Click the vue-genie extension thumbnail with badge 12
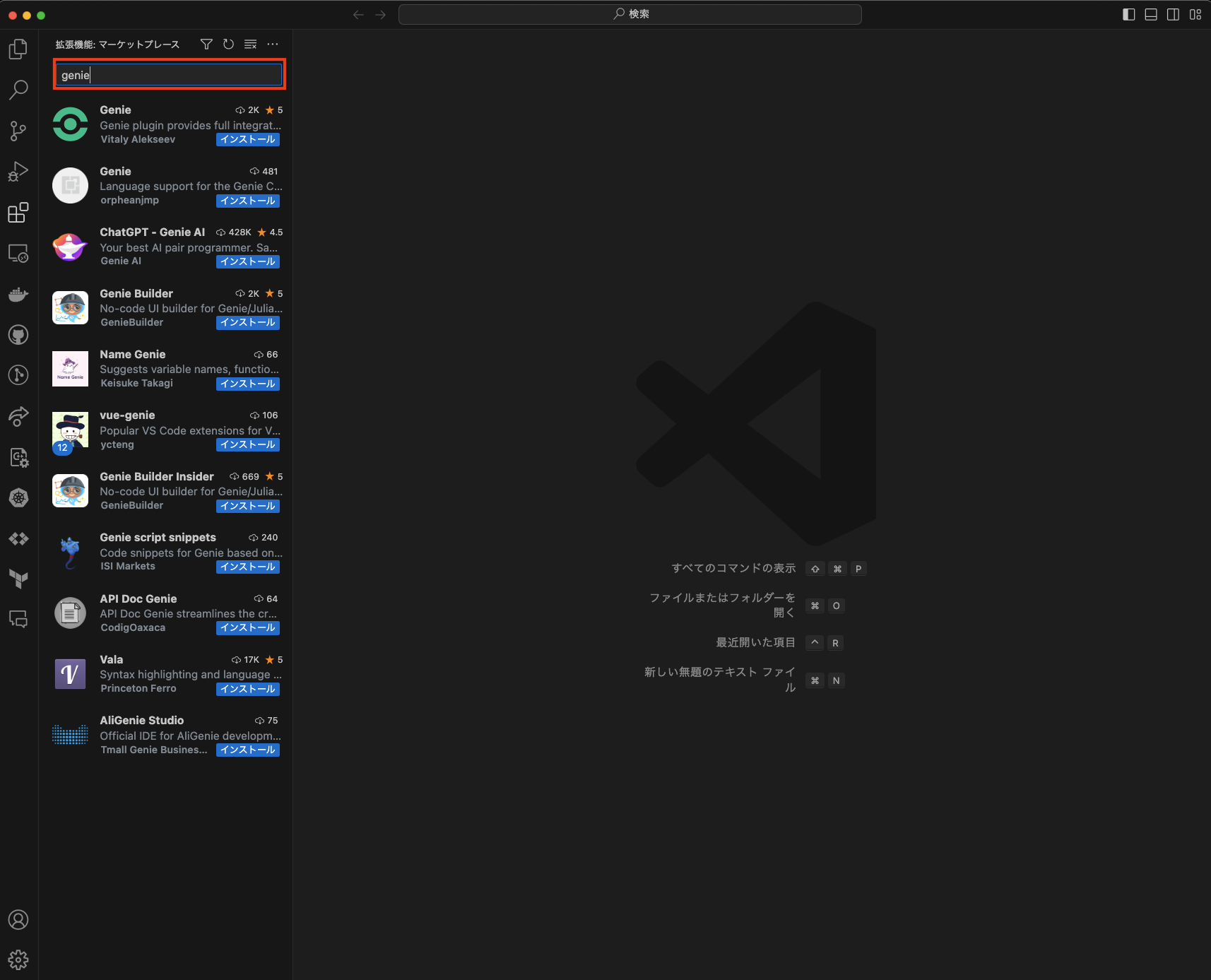Screen dimensions: 1211x980 coord(70,430)
